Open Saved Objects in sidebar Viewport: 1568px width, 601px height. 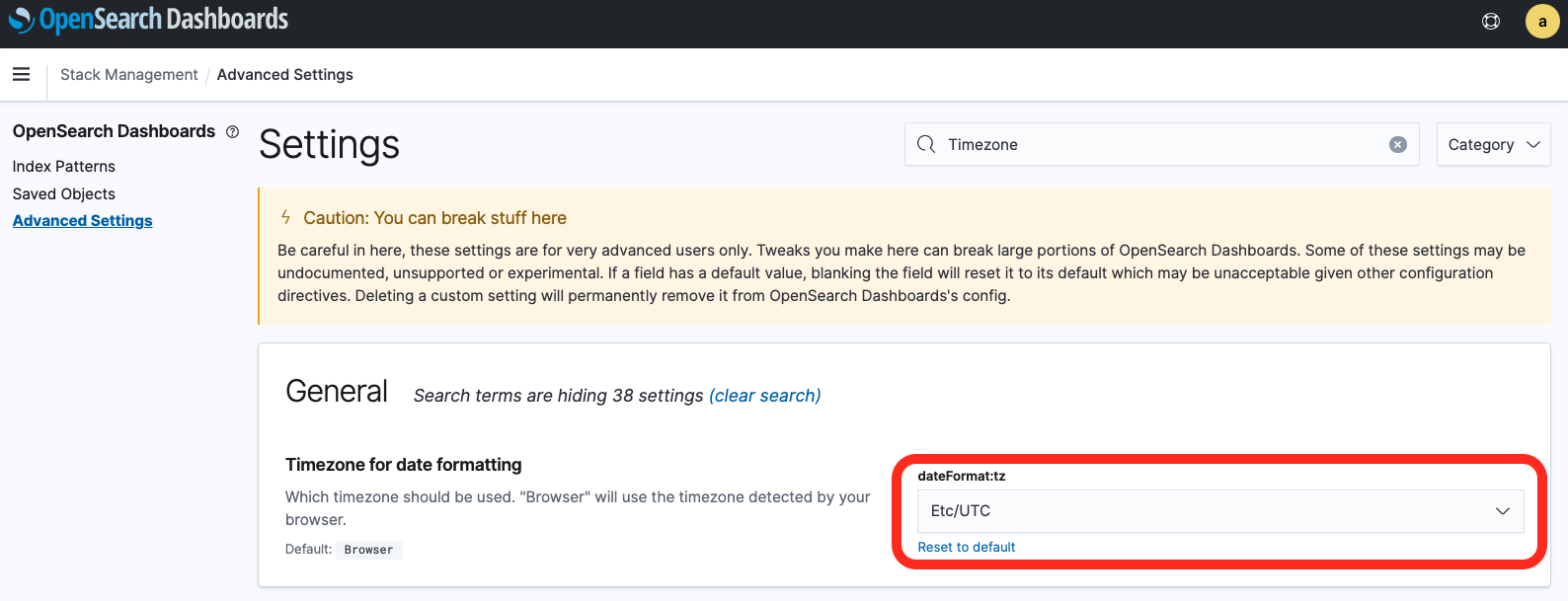click(x=64, y=194)
